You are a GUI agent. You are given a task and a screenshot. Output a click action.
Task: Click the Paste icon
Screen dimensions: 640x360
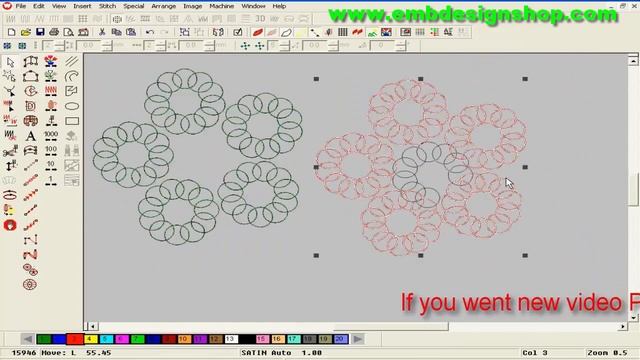coord(131,32)
